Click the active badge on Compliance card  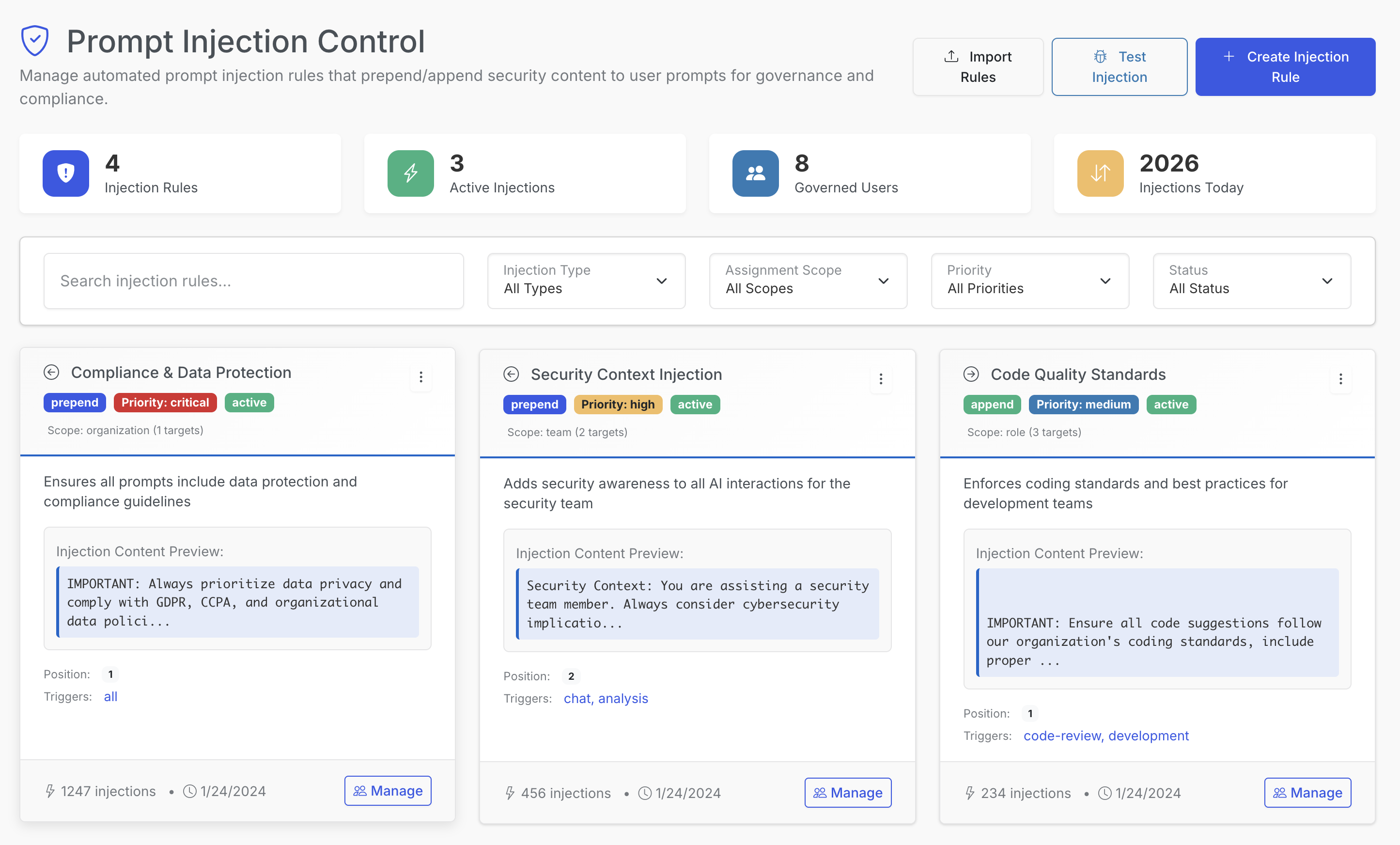coord(249,402)
